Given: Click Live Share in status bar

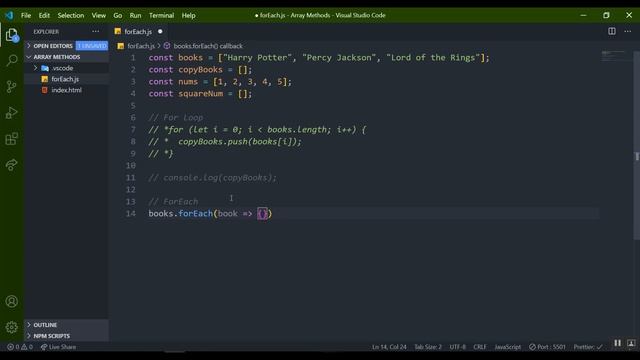Looking at the screenshot, I should coord(58,347).
